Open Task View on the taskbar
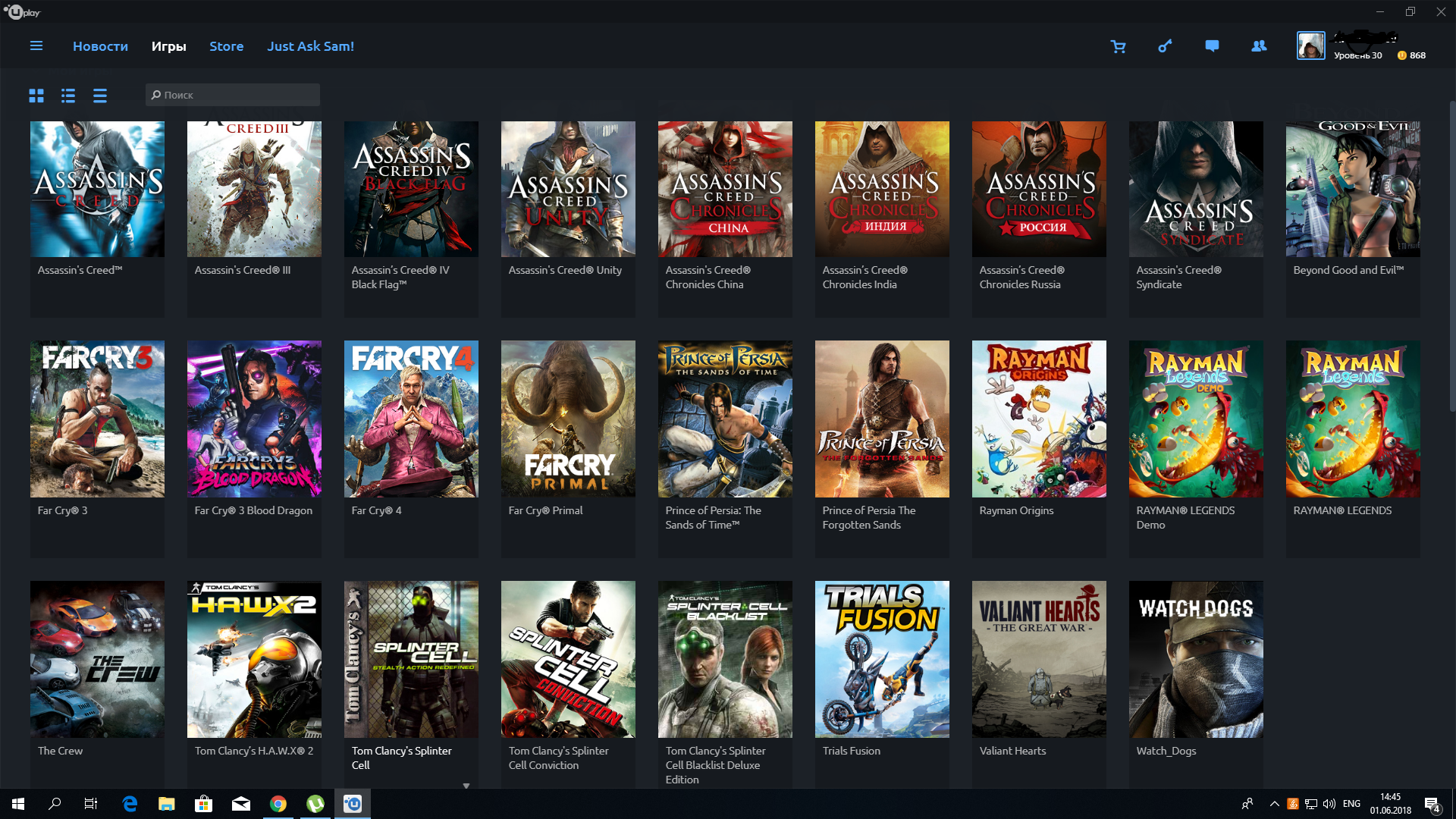This screenshot has height=819, width=1456. point(91,804)
